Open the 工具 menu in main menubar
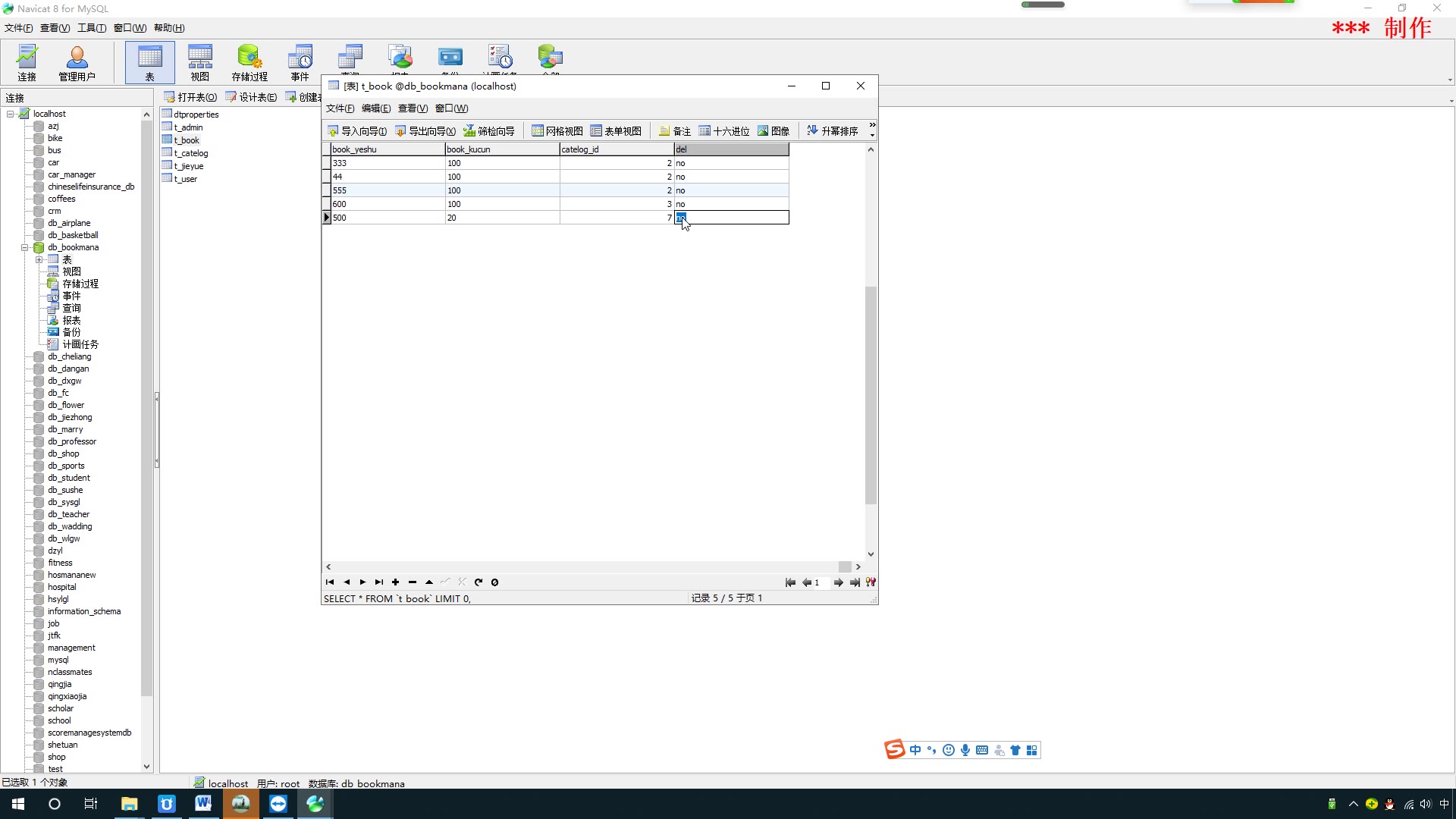 pos(91,28)
